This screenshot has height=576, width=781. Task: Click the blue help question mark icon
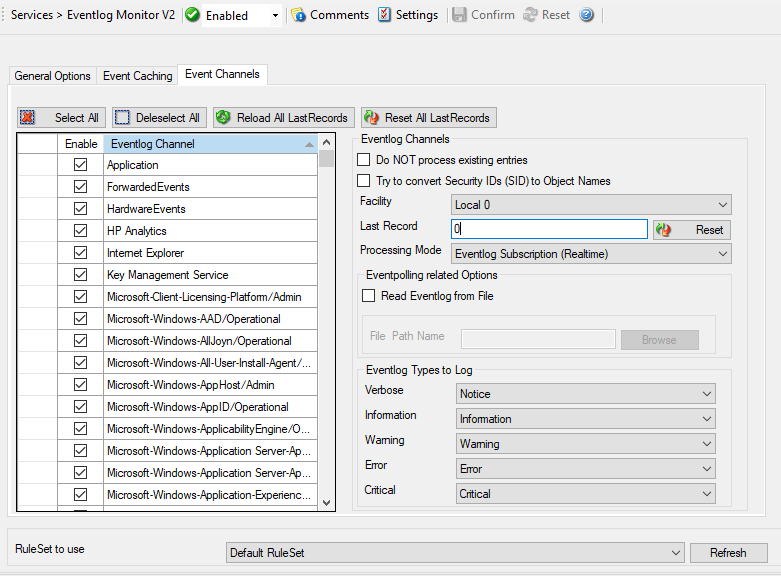pyautogui.click(x=587, y=15)
